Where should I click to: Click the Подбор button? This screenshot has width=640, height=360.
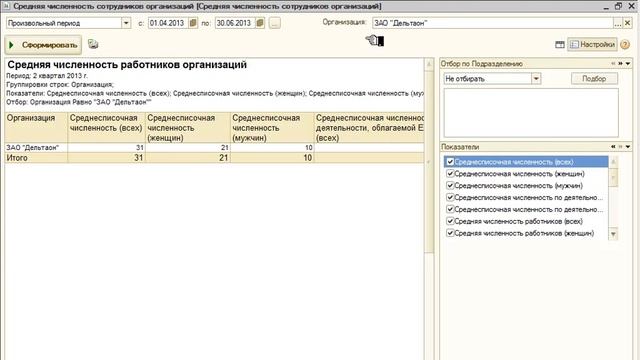[x=594, y=78]
